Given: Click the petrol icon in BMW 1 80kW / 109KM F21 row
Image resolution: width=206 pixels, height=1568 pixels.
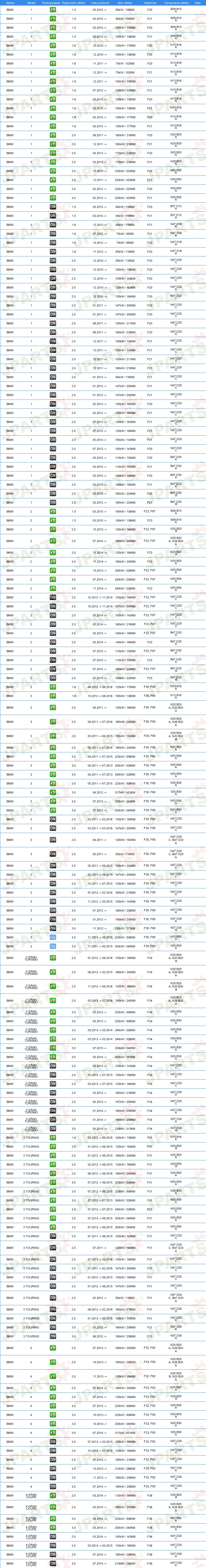Looking at the screenshot, I should click(53, 19).
